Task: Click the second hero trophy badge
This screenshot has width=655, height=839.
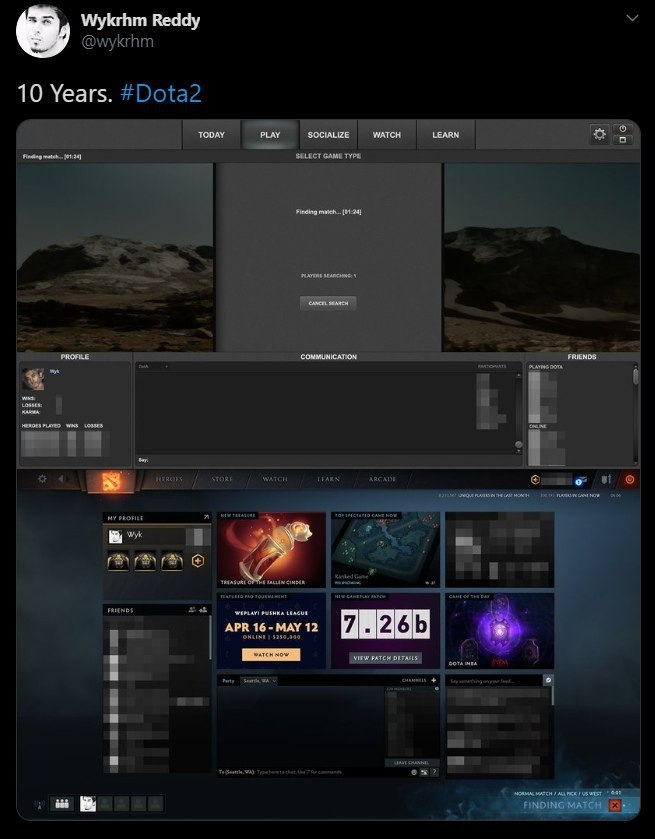Action: pyautogui.click(x=145, y=561)
